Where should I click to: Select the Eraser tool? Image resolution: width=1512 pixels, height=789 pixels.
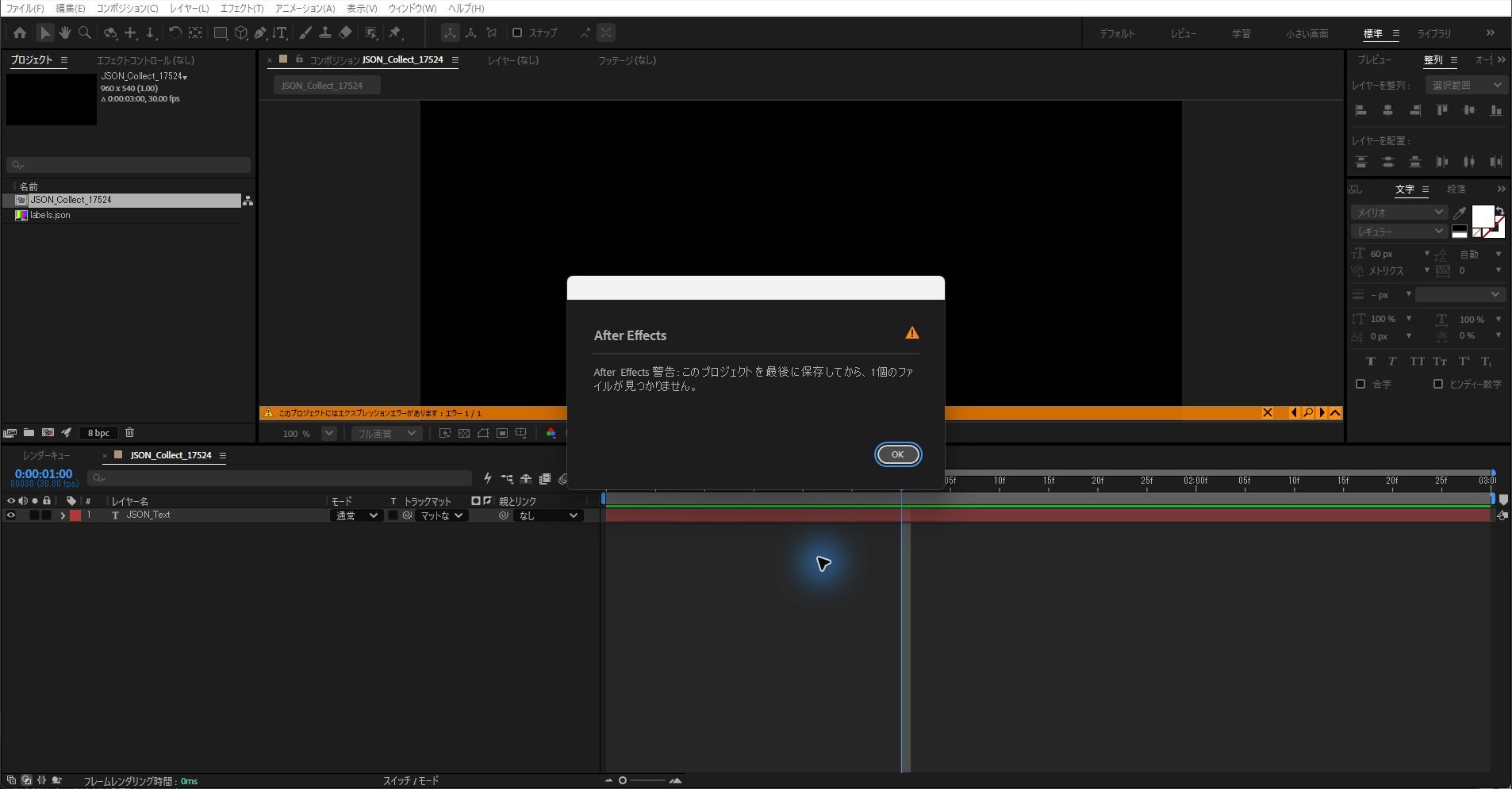(x=345, y=33)
